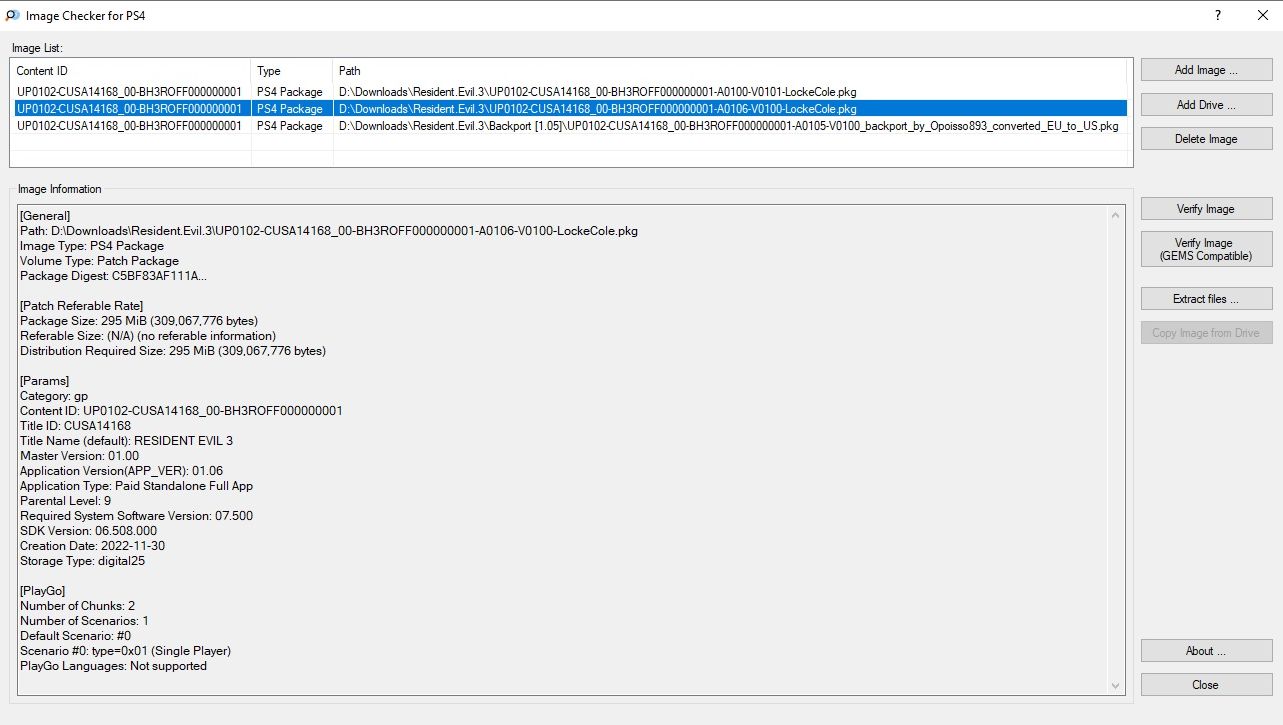The height and width of the screenshot is (725, 1283).
Task: Click the Number of Scenarios: 1 line
Action: point(84,621)
